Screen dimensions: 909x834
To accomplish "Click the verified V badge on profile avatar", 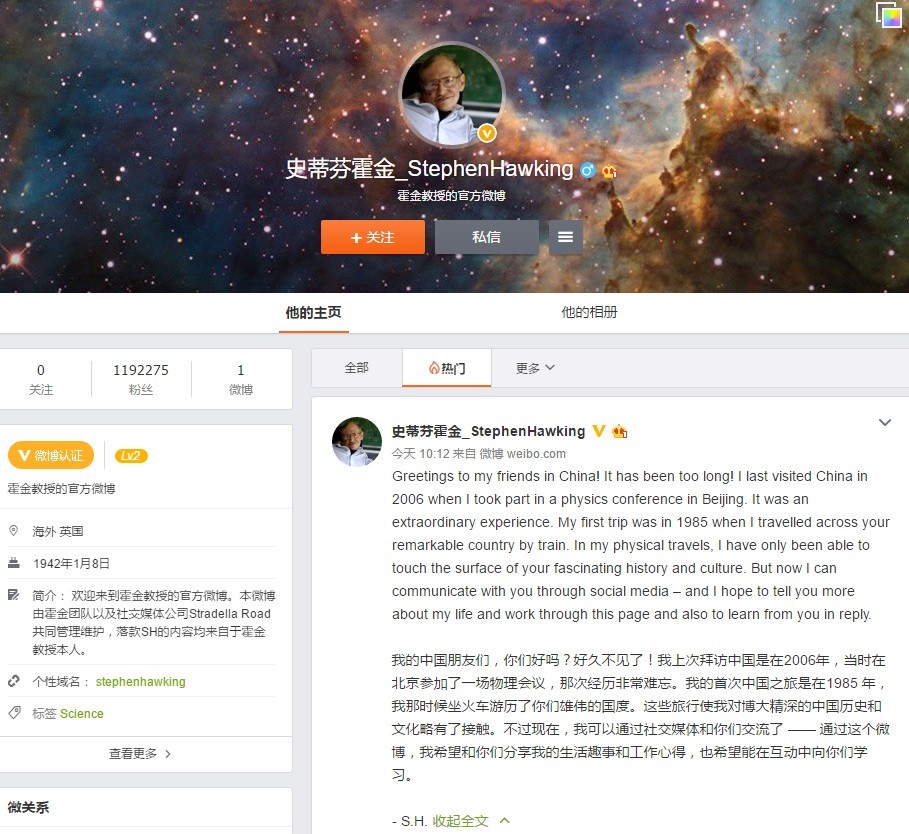I will [487, 134].
